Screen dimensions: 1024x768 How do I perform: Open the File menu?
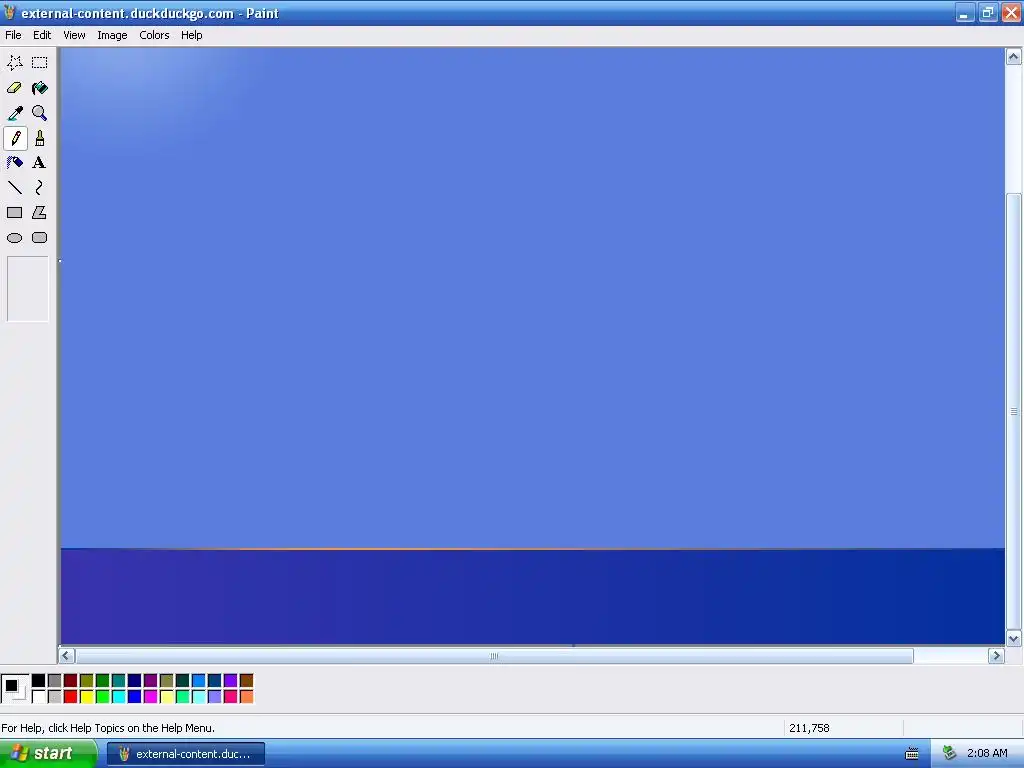[13, 35]
